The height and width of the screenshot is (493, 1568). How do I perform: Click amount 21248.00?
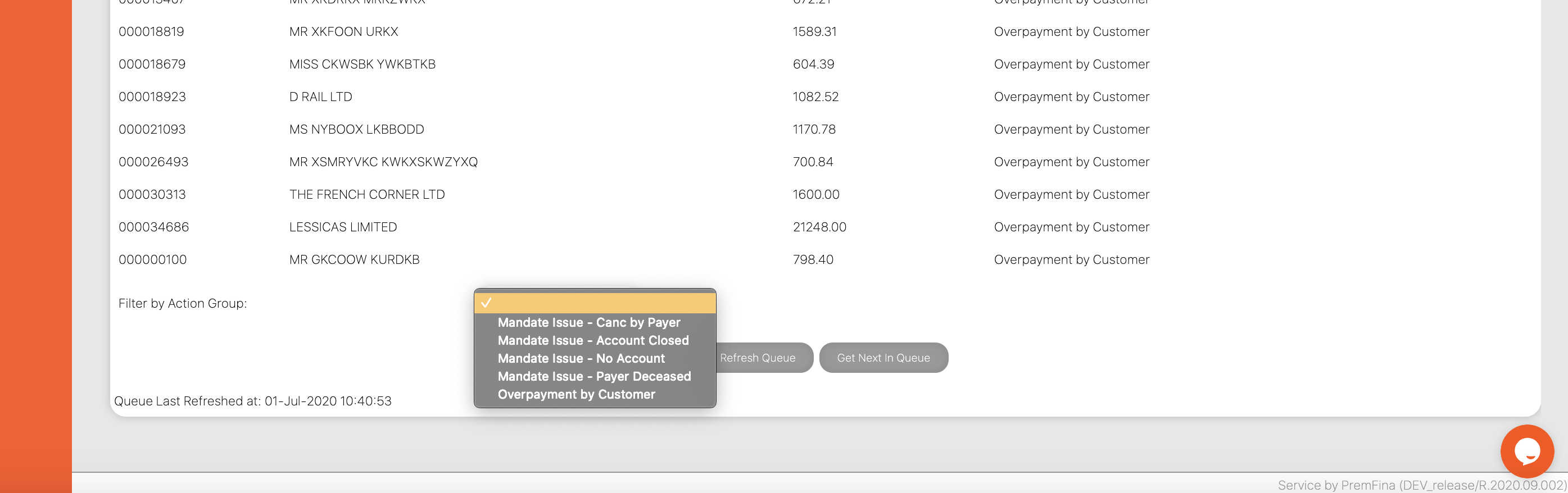coord(819,227)
